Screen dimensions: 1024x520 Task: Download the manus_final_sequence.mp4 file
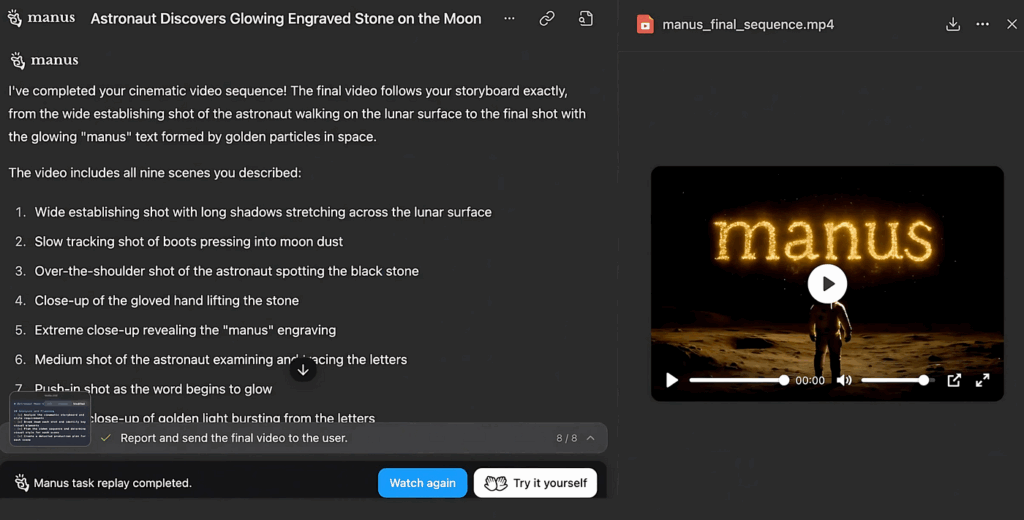953,24
